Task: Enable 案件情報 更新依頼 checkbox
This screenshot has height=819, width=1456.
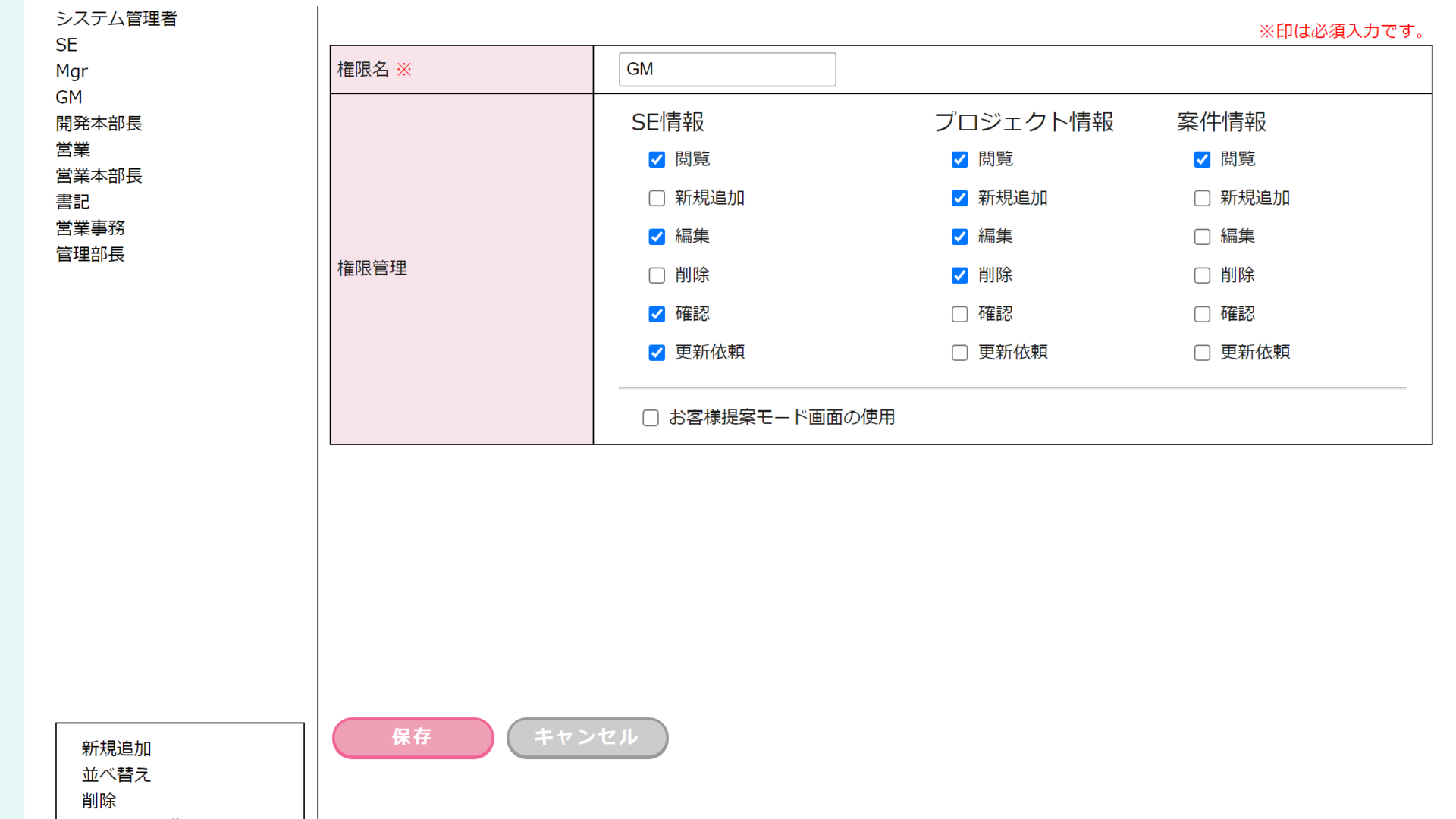Action: pyautogui.click(x=1202, y=353)
